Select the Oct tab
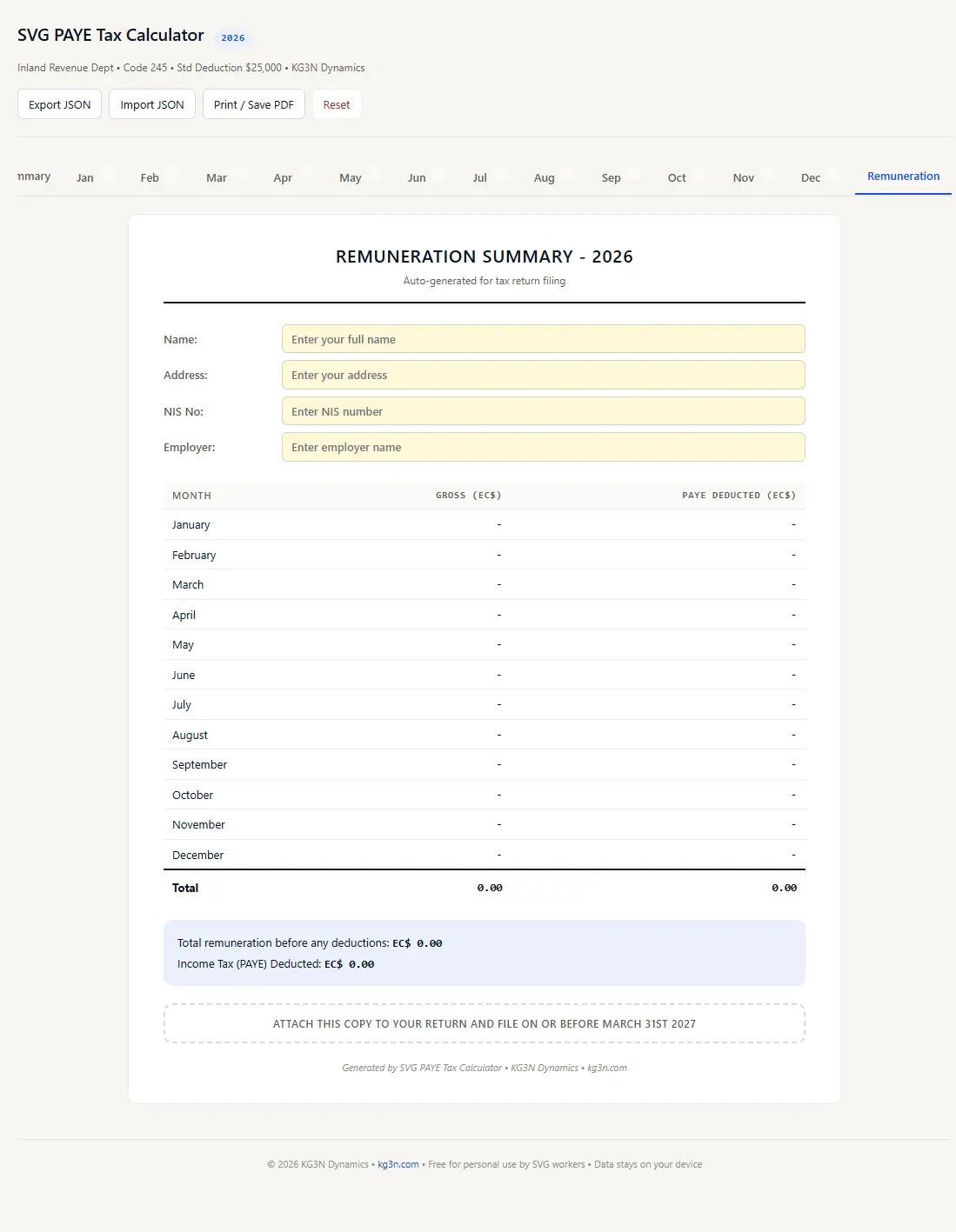This screenshot has height=1232, width=956. 677,177
